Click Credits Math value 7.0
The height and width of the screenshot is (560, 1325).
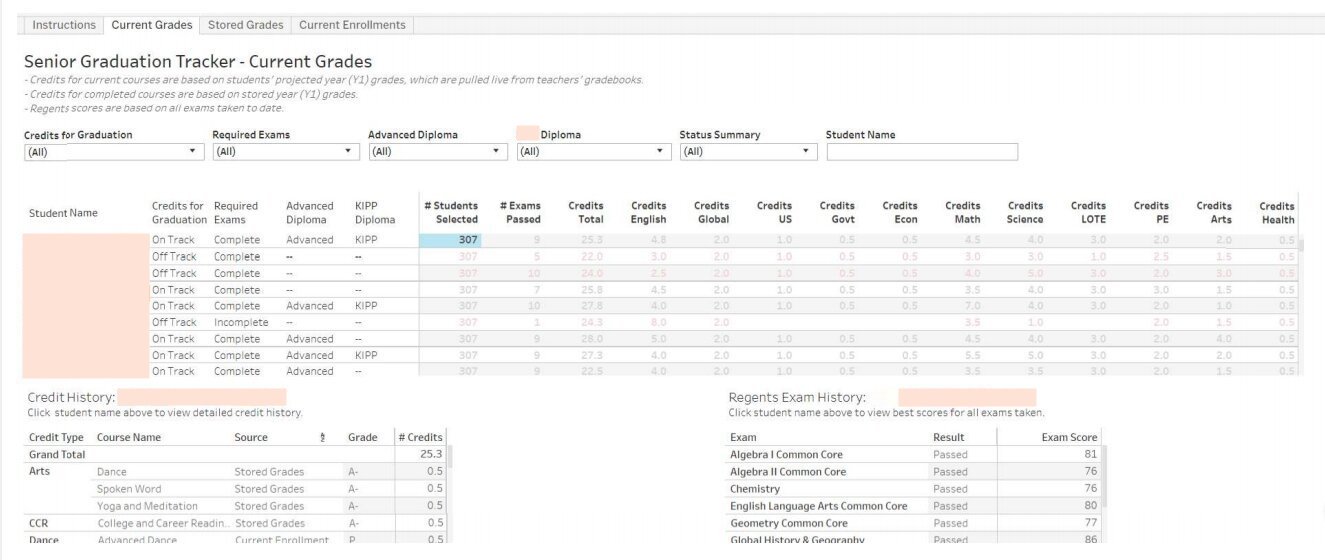tap(972, 306)
